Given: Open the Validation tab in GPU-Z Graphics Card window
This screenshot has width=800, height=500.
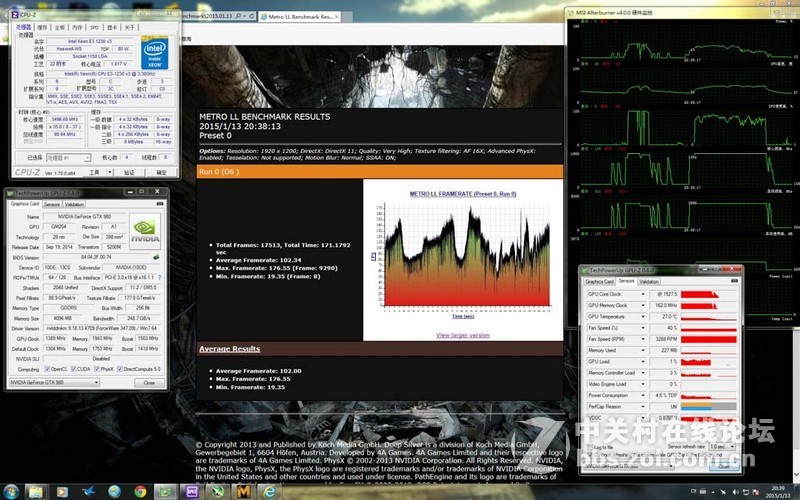Looking at the screenshot, I should 74,204.
